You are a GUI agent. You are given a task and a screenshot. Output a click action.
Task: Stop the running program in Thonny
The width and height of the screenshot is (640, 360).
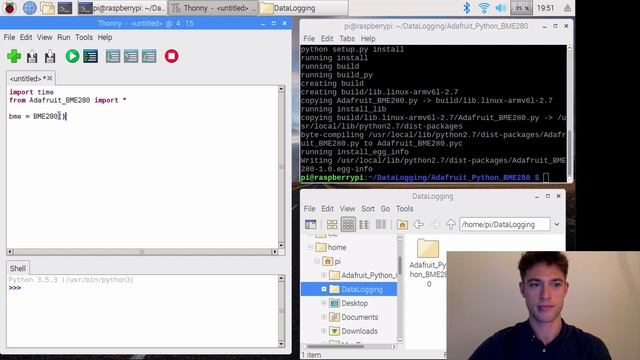(x=171, y=56)
